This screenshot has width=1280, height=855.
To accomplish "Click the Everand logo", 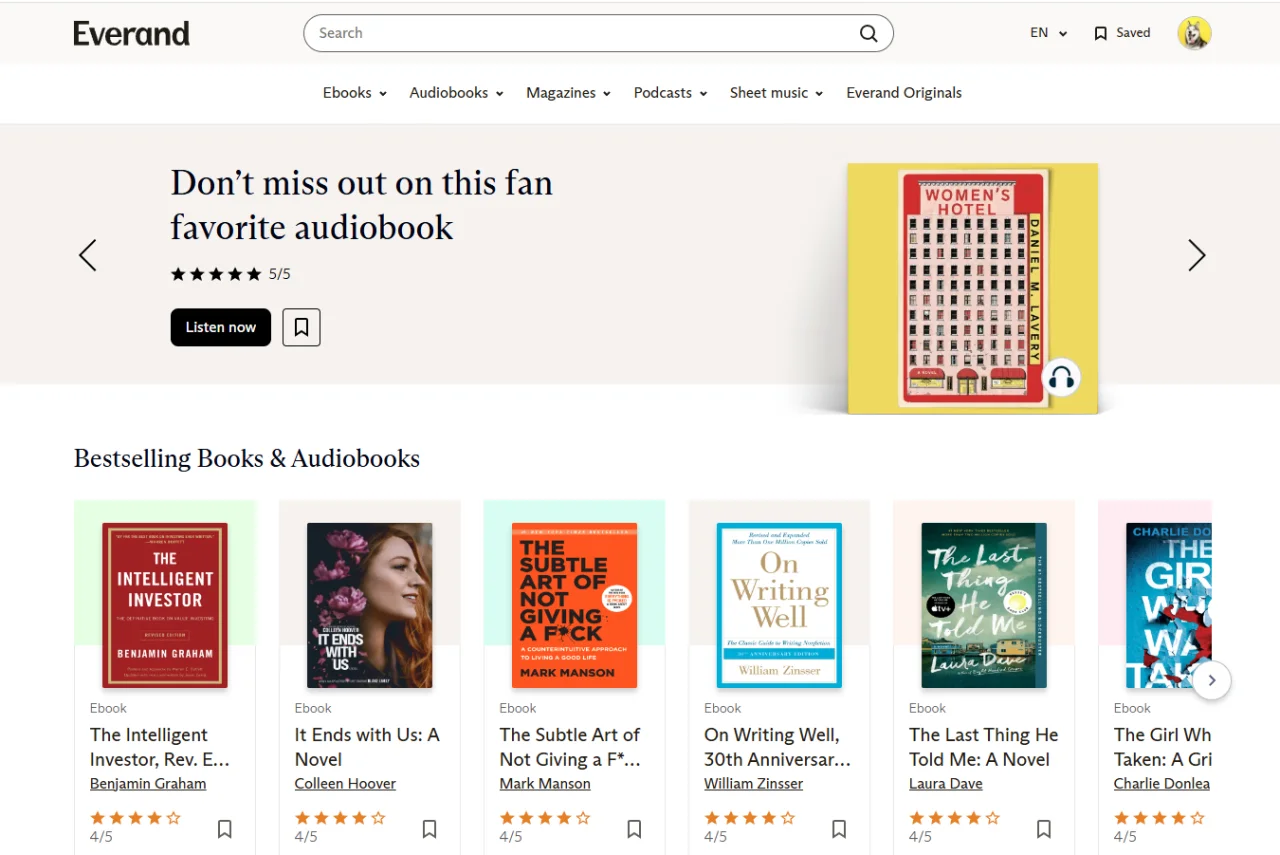I will click(x=131, y=33).
